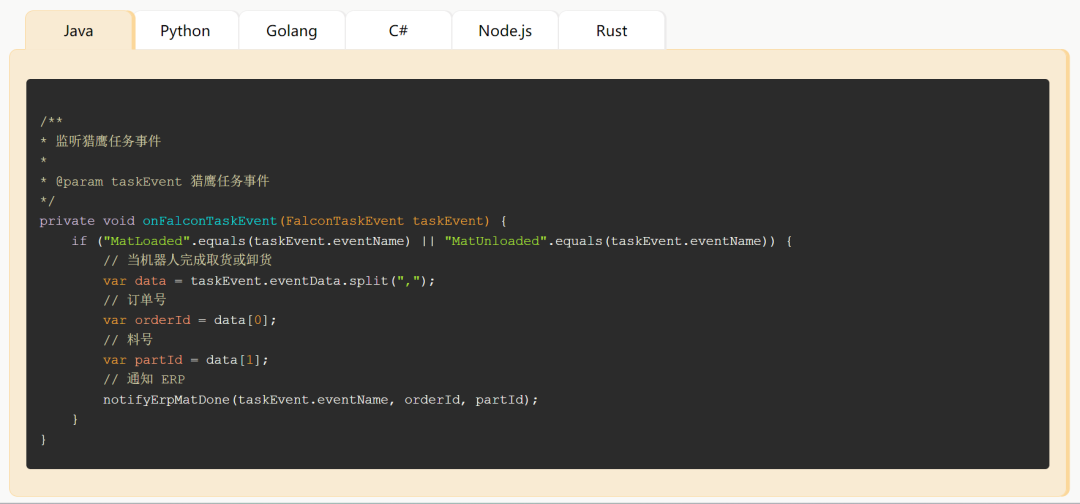Click the "MatUnloaded" string in code
The width and height of the screenshot is (1080, 504).
[495, 241]
